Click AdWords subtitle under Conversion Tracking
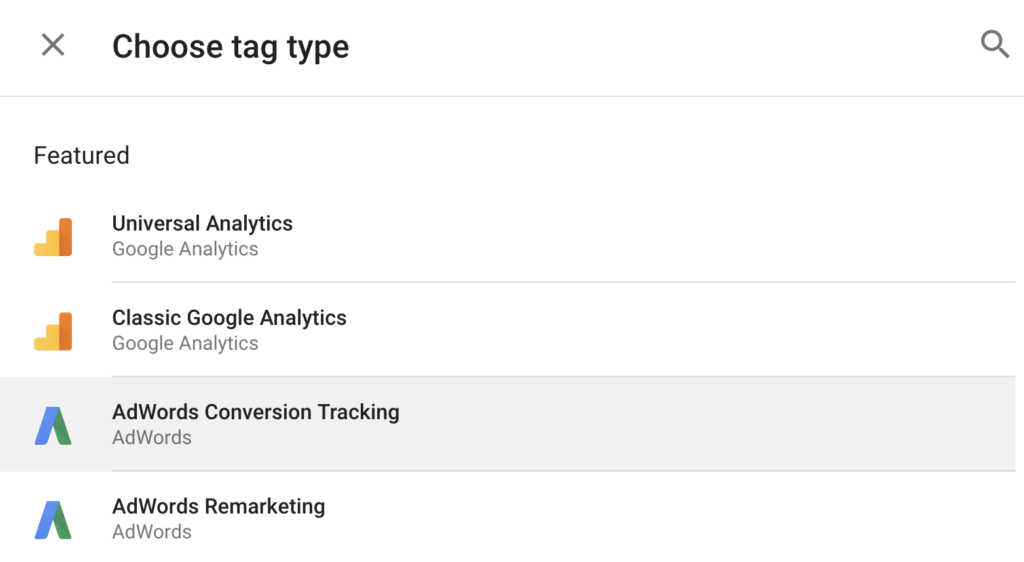Image resolution: width=1024 pixels, height=562 pixels. (x=152, y=437)
